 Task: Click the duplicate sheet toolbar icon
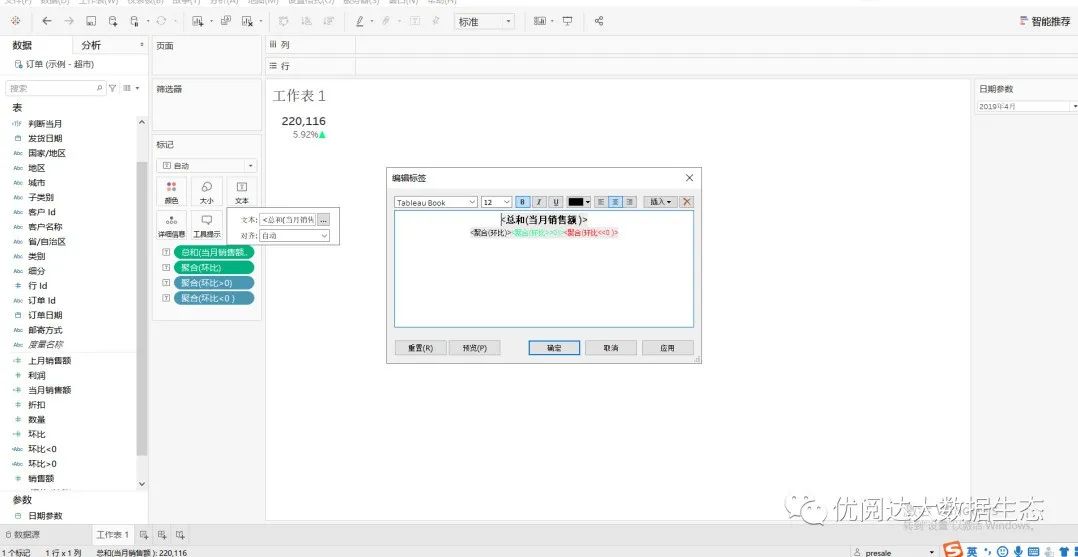[x=226, y=21]
